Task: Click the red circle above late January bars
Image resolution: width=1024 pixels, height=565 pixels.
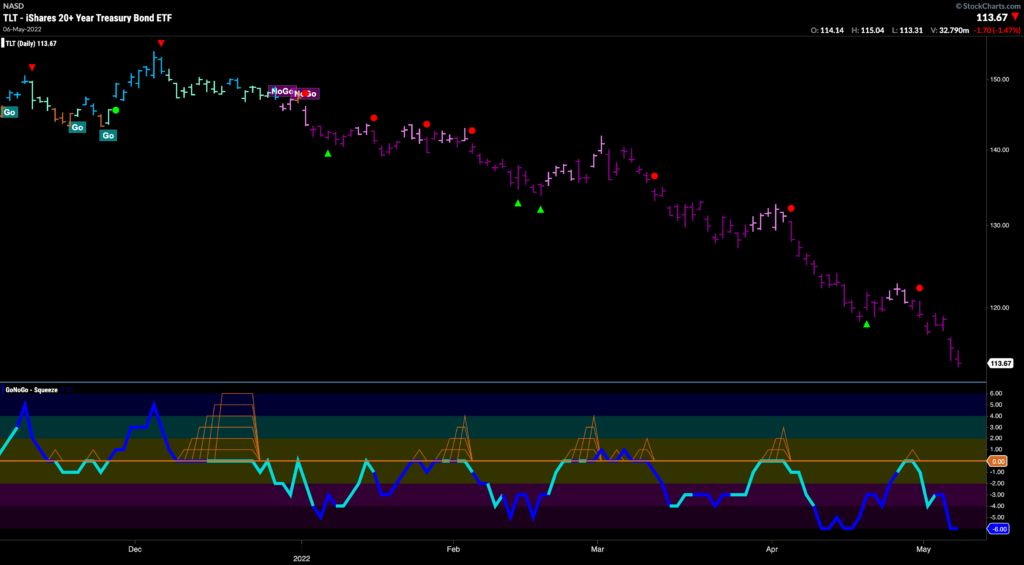Action: pyautogui.click(x=426, y=123)
